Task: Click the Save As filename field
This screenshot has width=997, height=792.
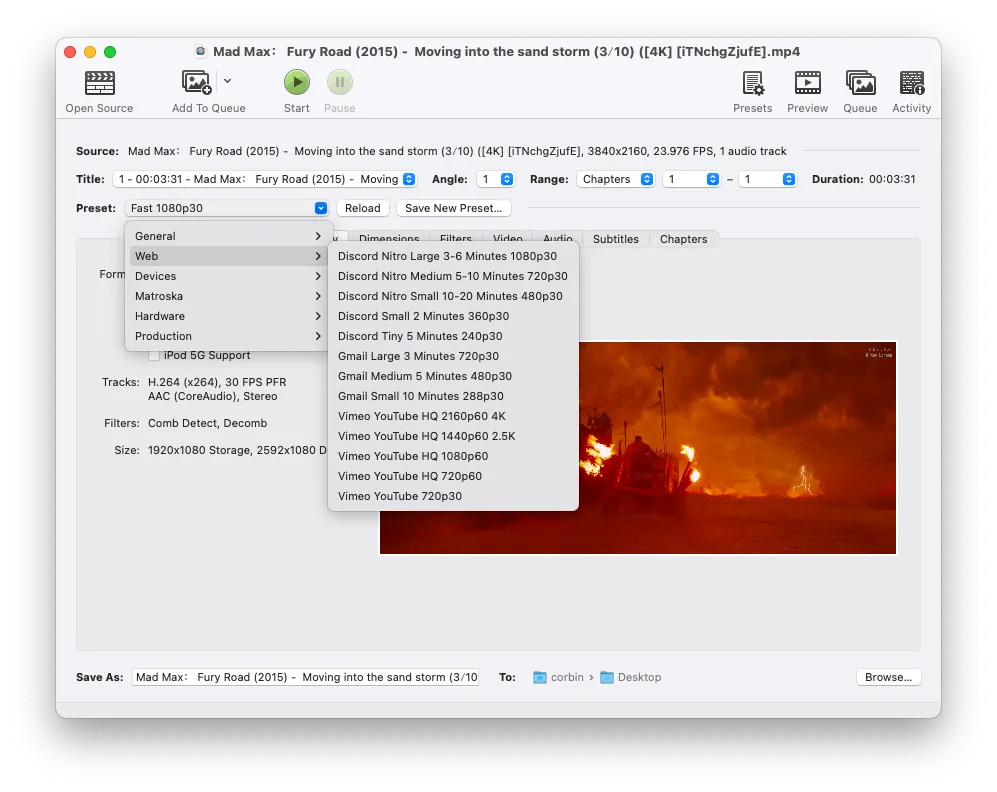Action: [306, 677]
